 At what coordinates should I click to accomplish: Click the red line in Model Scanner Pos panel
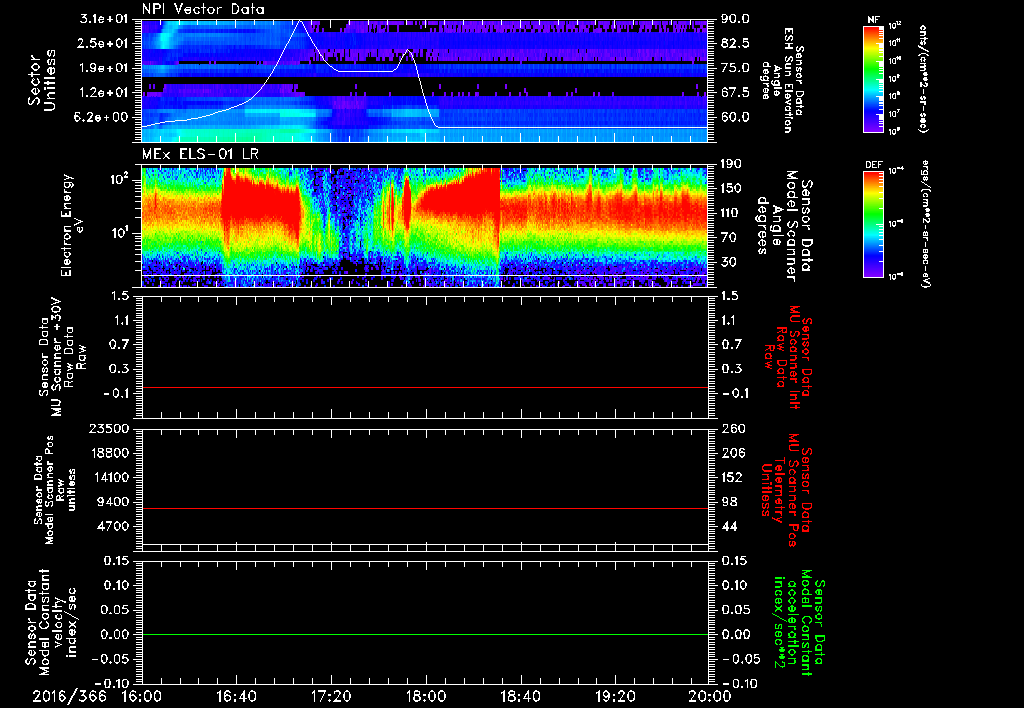[x=424, y=508]
